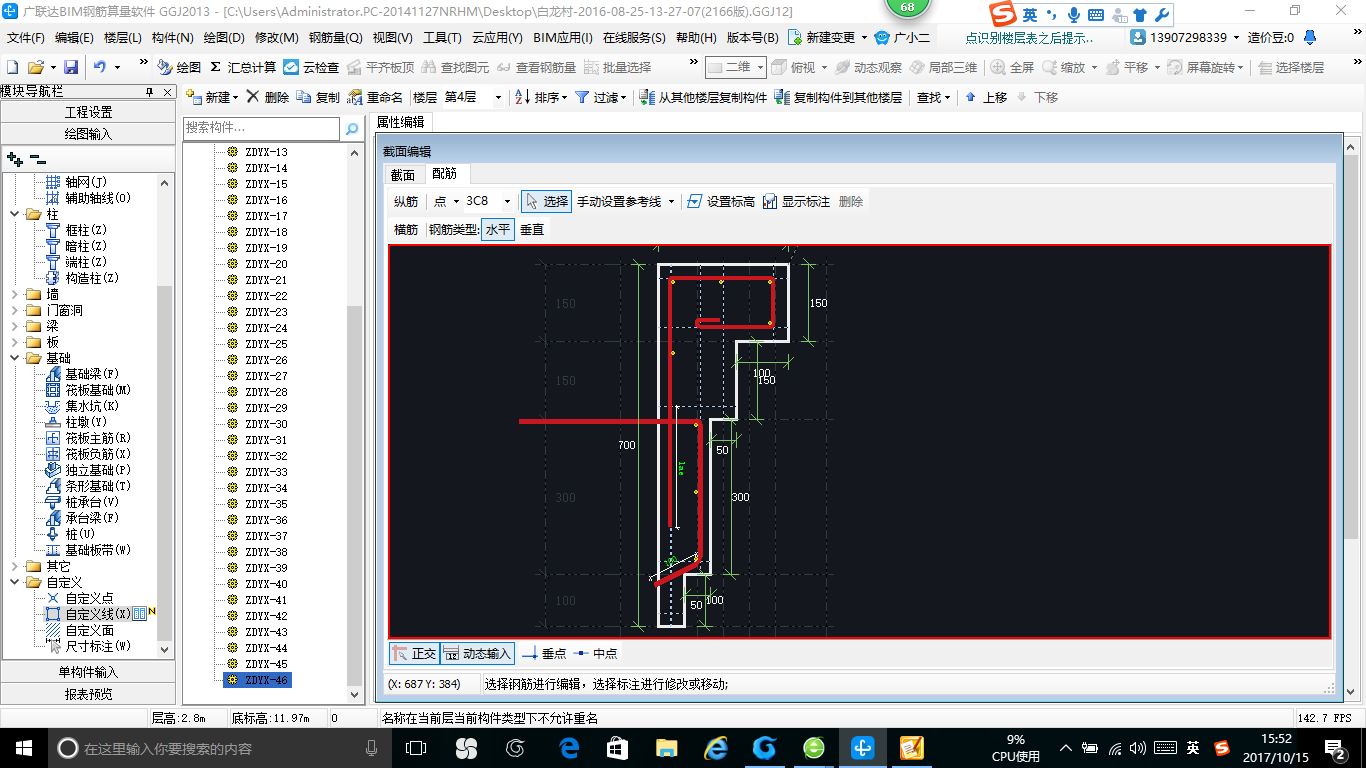This screenshot has height=768, width=1366.
Task: Select 独立基础(P) tree item
Action: click(88, 470)
